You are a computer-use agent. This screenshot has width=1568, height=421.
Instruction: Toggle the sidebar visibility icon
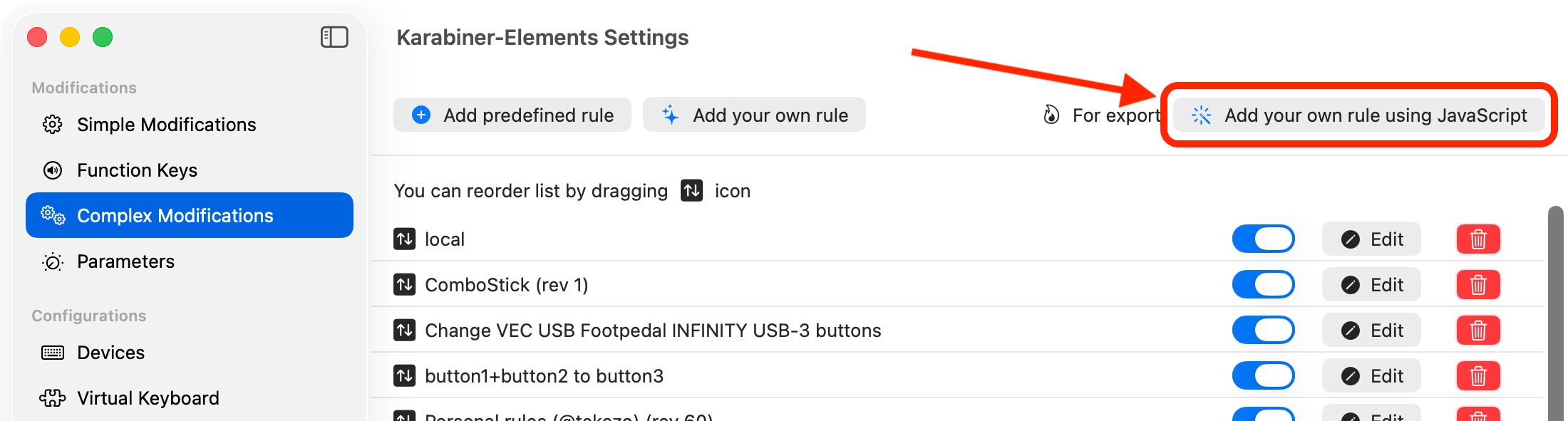click(x=334, y=37)
